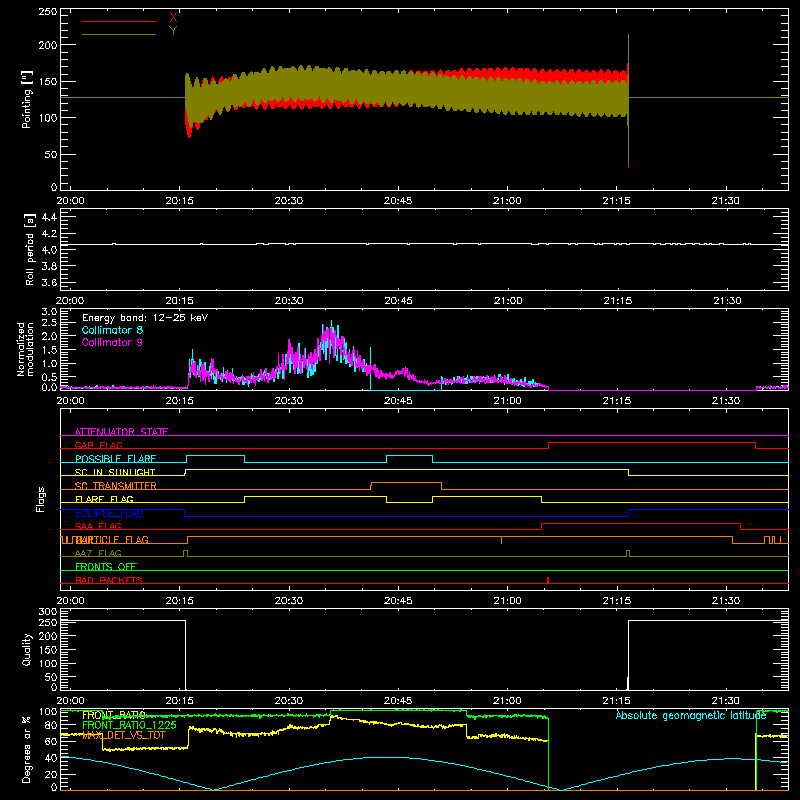Click the cyan Collimator 8 legend entry

coord(112,330)
